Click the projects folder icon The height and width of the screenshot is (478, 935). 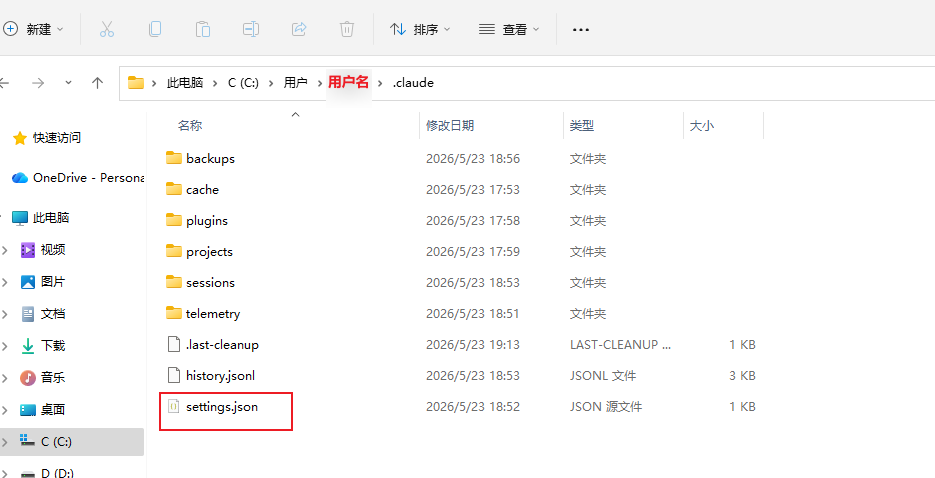174,251
